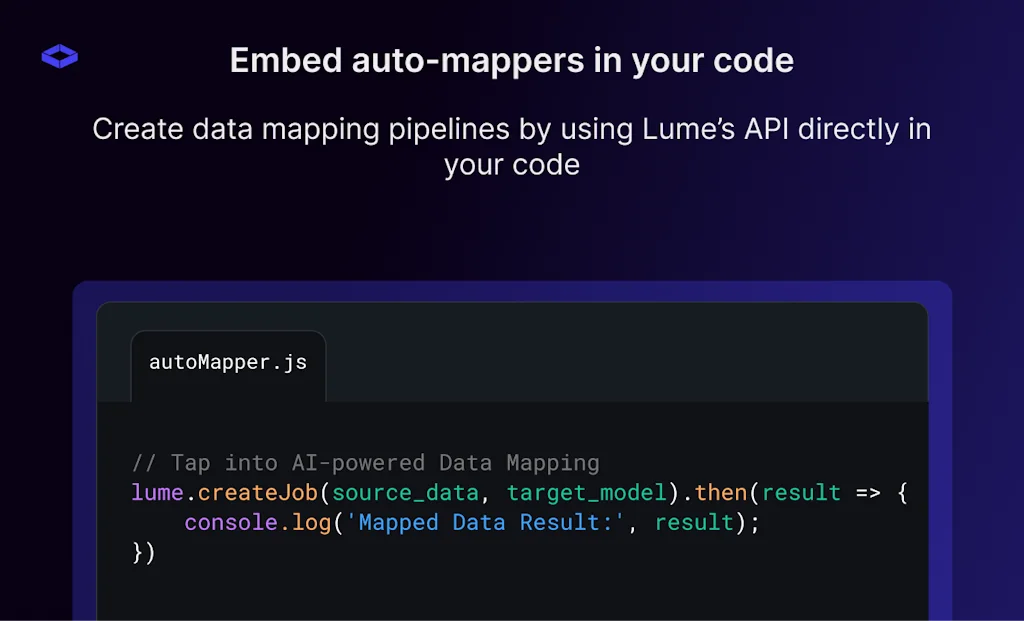Select the target_model parameter

pos(585,492)
